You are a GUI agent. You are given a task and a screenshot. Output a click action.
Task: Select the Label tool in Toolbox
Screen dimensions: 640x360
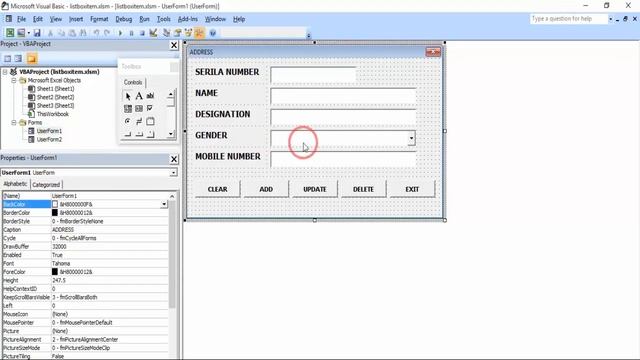click(139, 96)
